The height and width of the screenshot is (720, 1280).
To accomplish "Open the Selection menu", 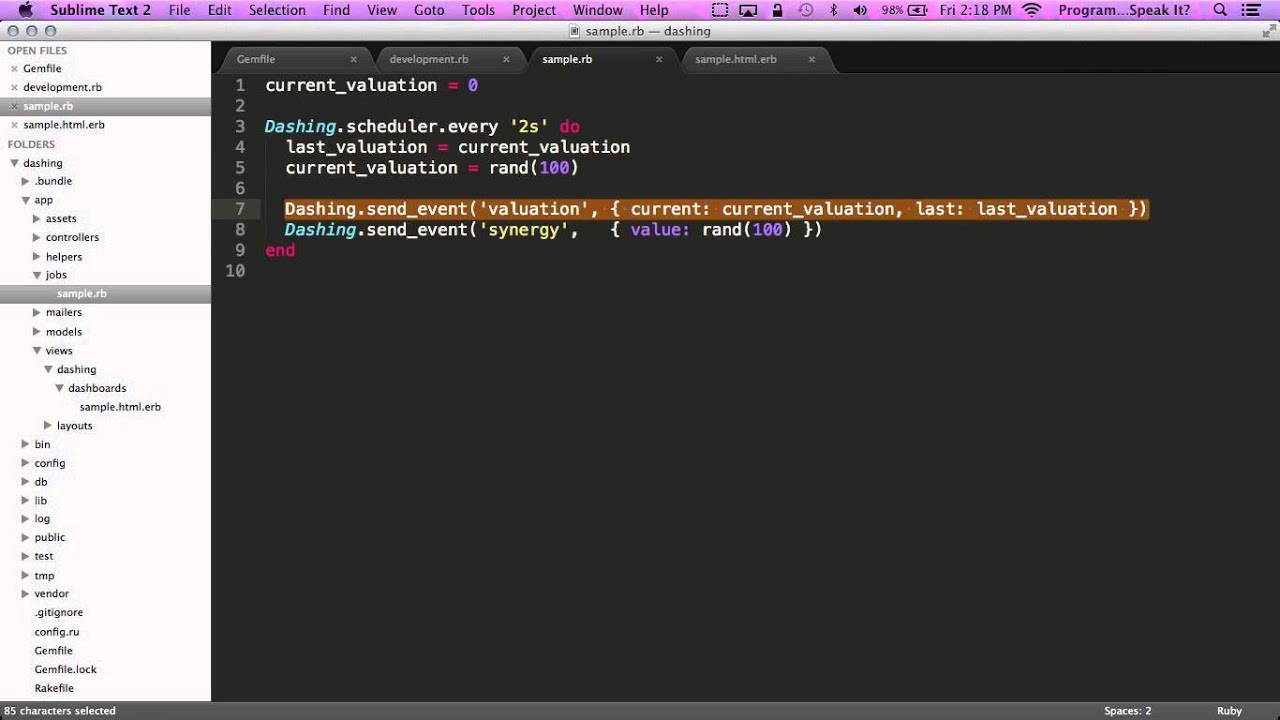I will (277, 10).
